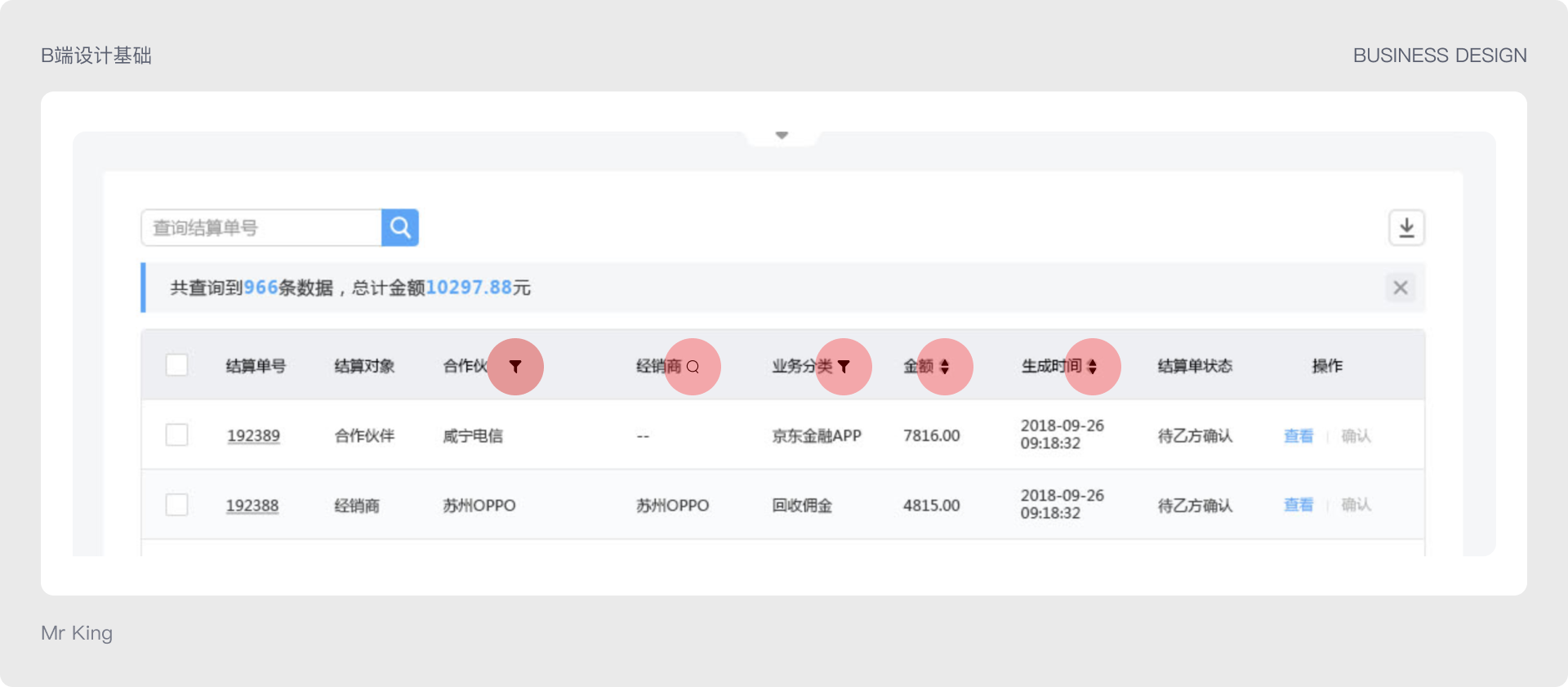Close the query summary banner
Screen dimensions: 1568x687
point(1401,288)
